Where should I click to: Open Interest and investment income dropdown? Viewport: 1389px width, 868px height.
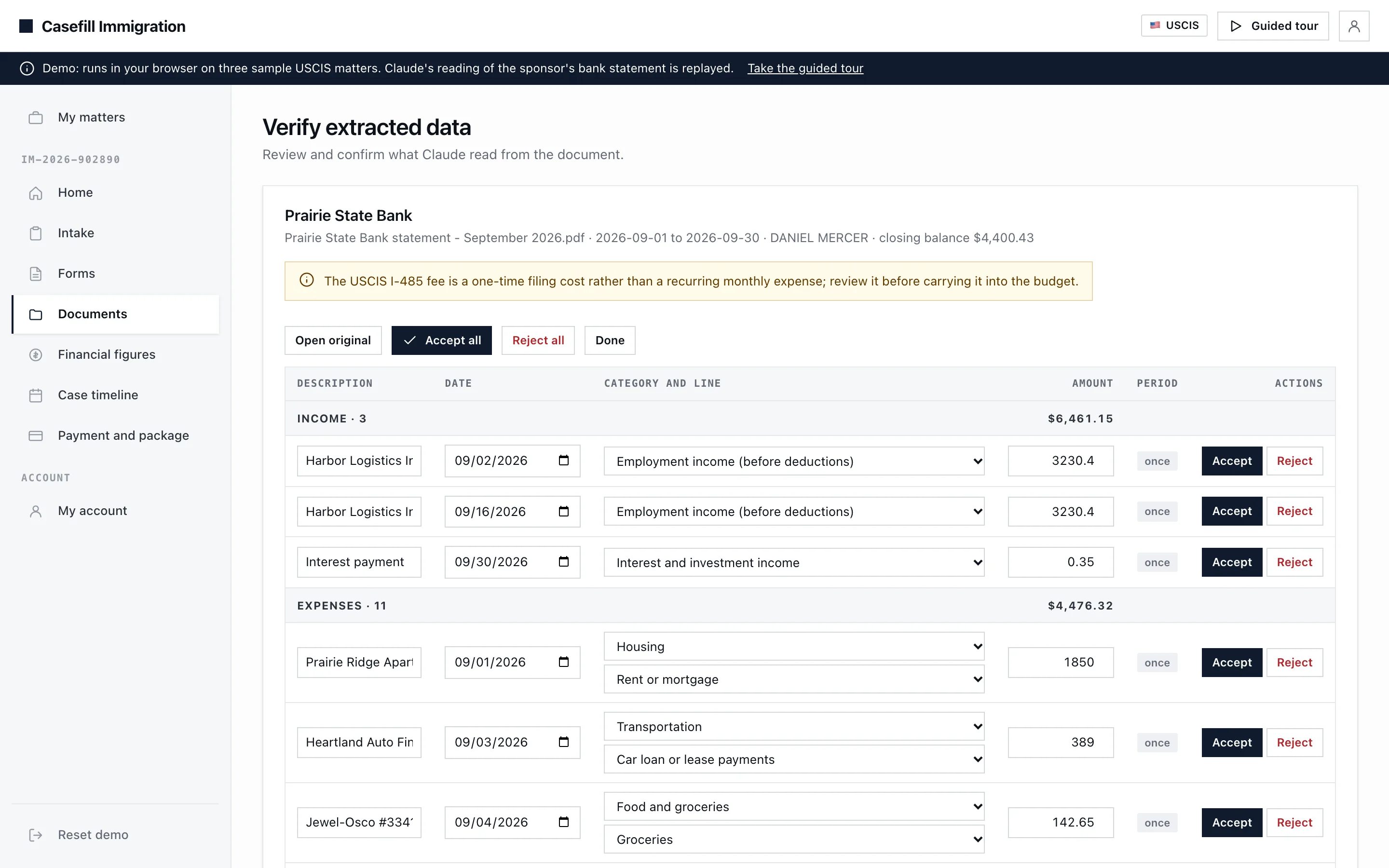click(794, 562)
